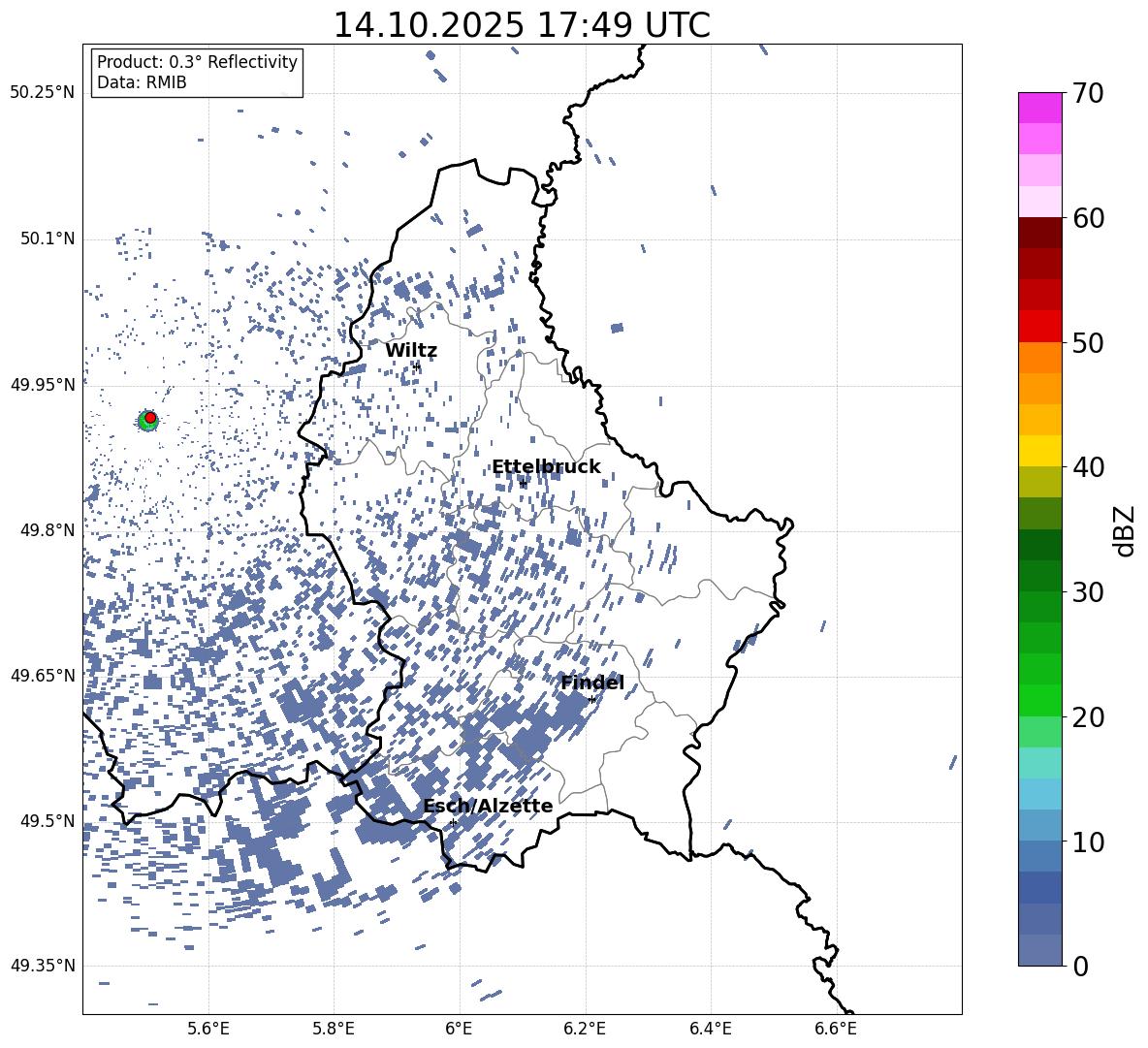Click the 6°E longitude tick label

pos(459,1030)
